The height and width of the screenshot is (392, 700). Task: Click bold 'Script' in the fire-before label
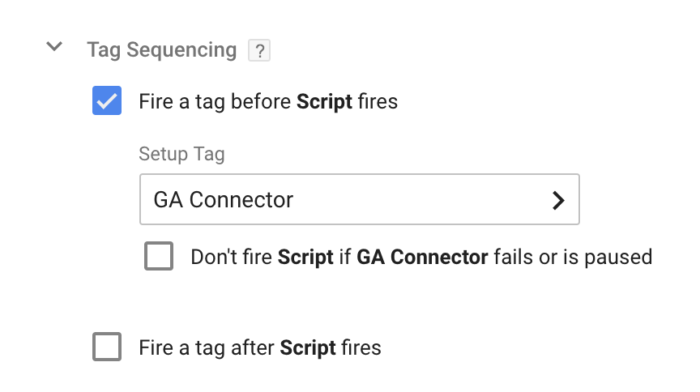coord(324,102)
